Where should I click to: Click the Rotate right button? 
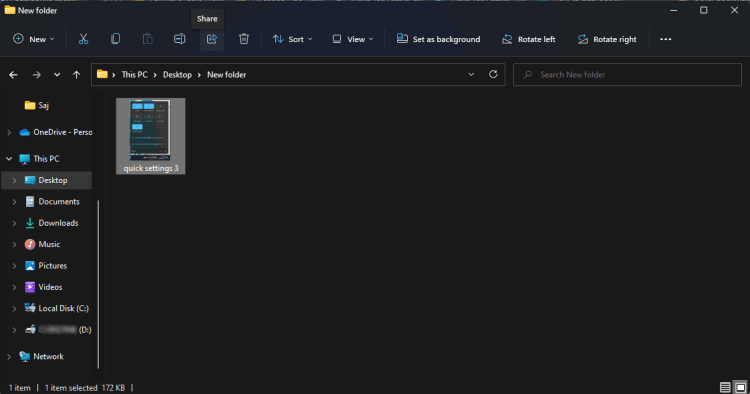coord(607,39)
